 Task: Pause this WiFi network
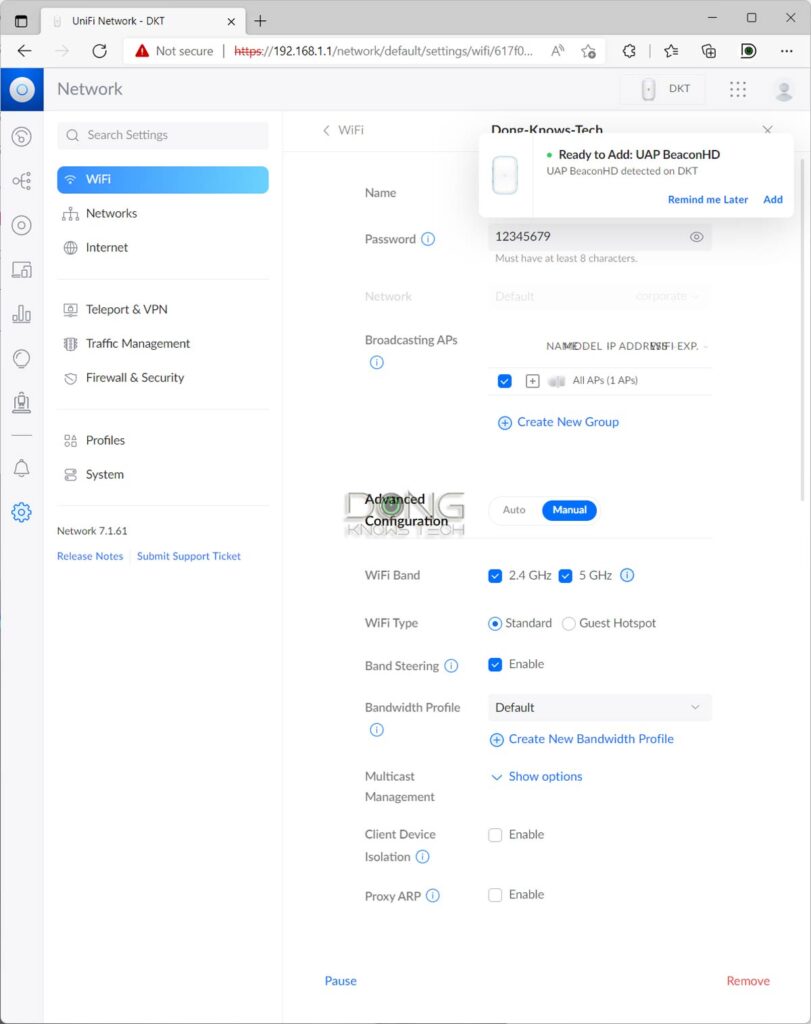coord(341,981)
